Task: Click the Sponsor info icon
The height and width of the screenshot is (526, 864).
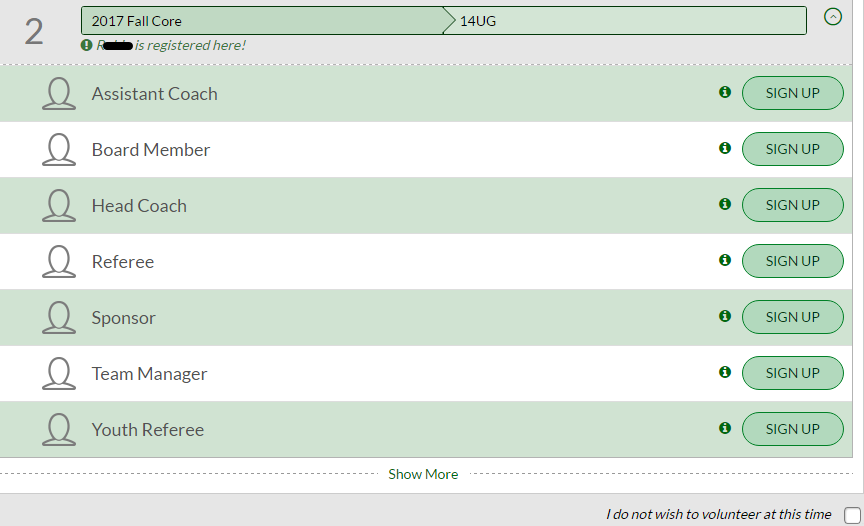Action: pos(725,316)
